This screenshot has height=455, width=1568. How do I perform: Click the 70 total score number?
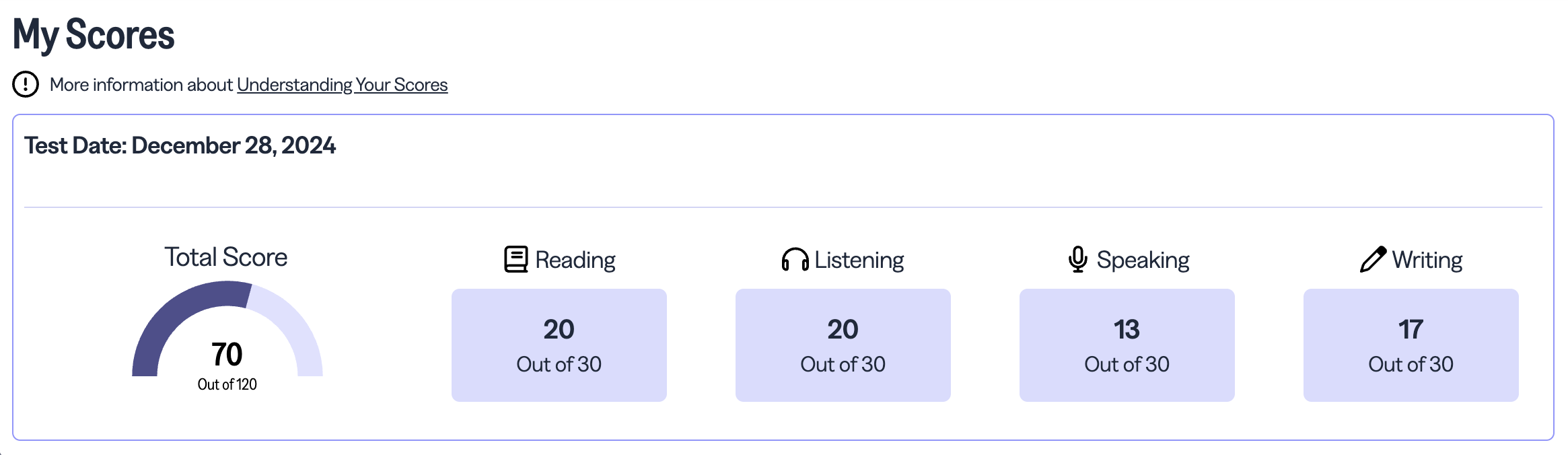tap(227, 354)
